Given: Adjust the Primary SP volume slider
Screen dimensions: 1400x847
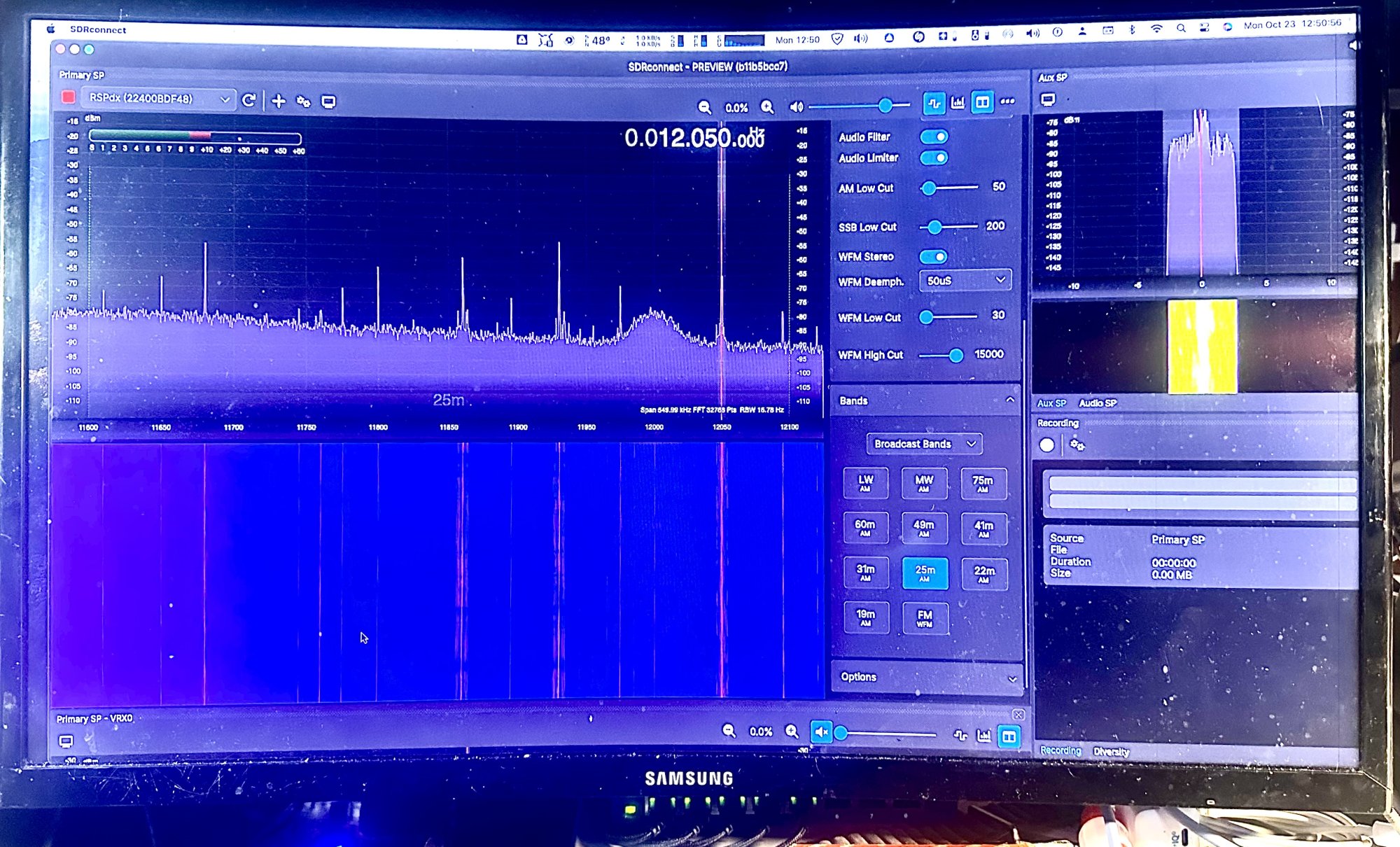Looking at the screenshot, I should tap(860, 106).
